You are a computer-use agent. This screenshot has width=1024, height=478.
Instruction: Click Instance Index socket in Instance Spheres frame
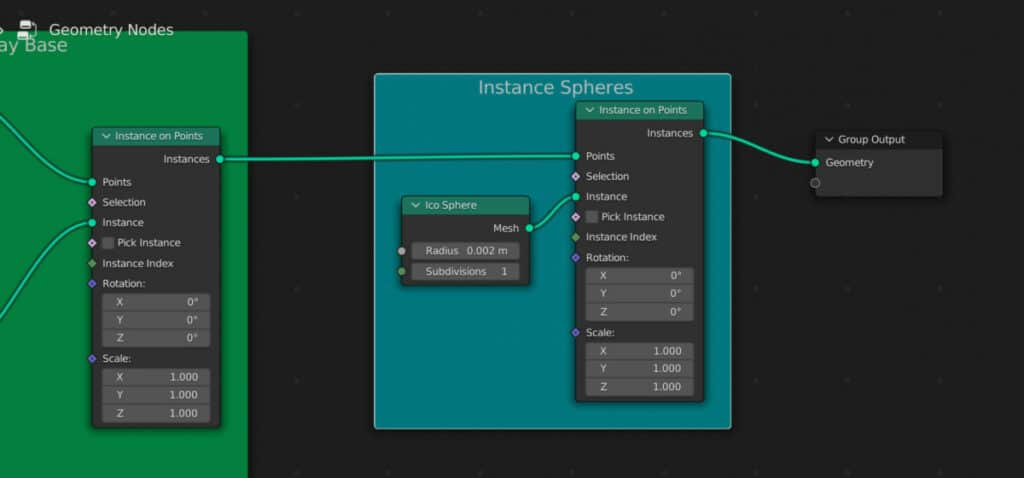click(575, 237)
